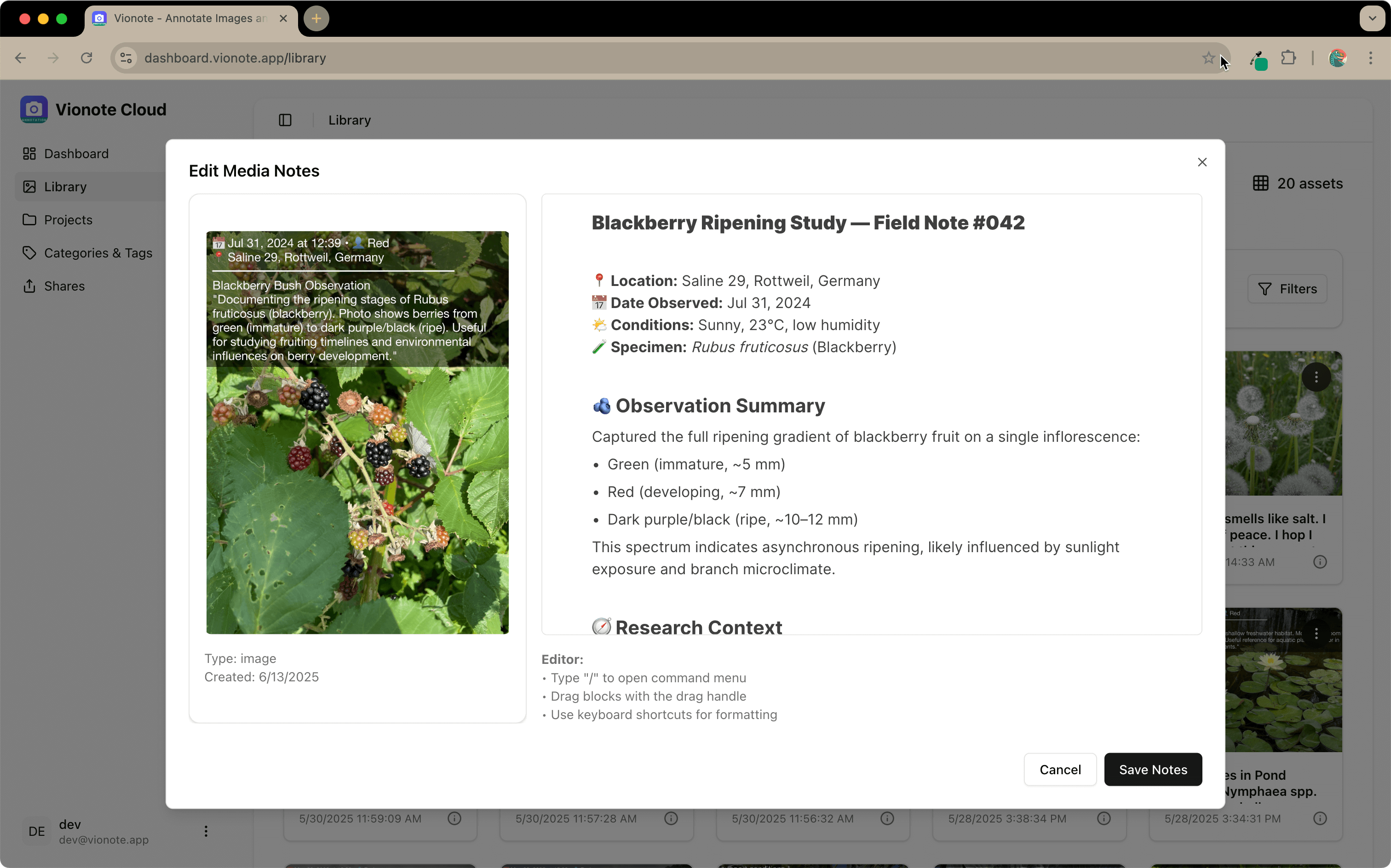1391x868 pixels.
Task: Click the browser back arrow
Action: [21, 58]
